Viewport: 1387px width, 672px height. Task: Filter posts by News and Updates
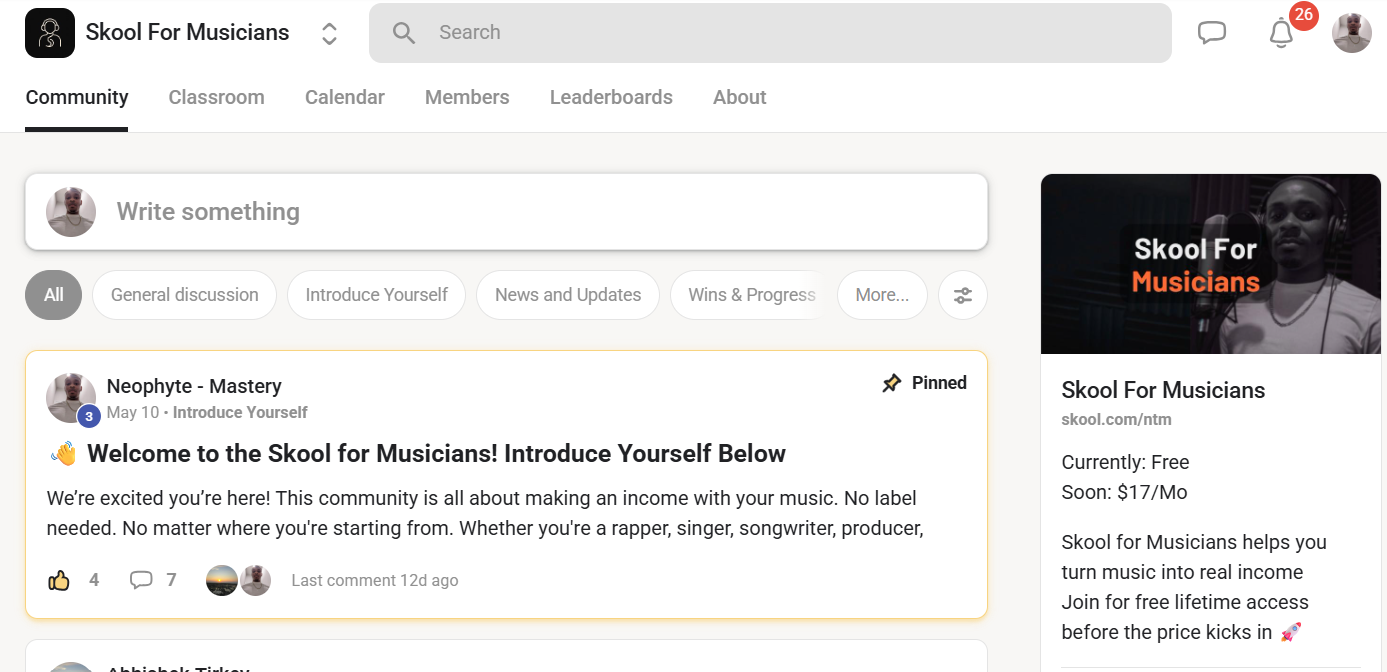click(x=568, y=295)
